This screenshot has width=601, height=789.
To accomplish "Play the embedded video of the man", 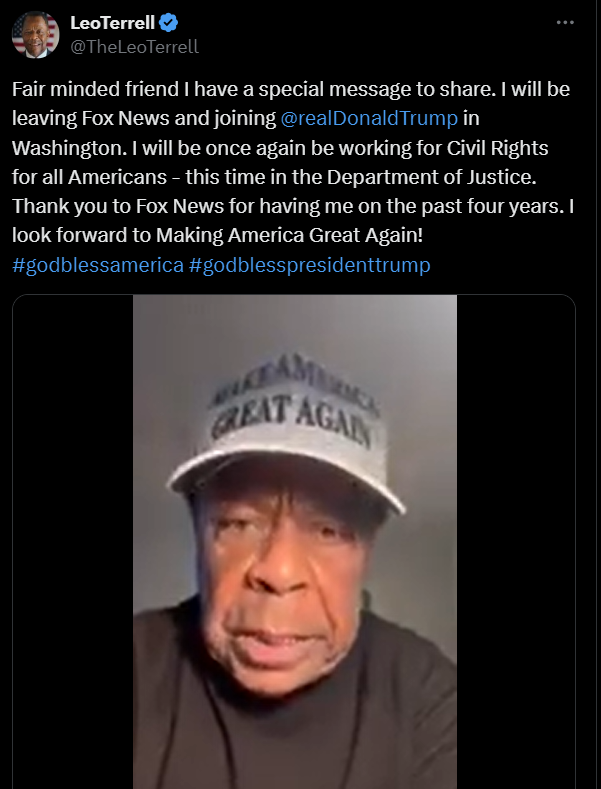I will (x=294, y=541).
